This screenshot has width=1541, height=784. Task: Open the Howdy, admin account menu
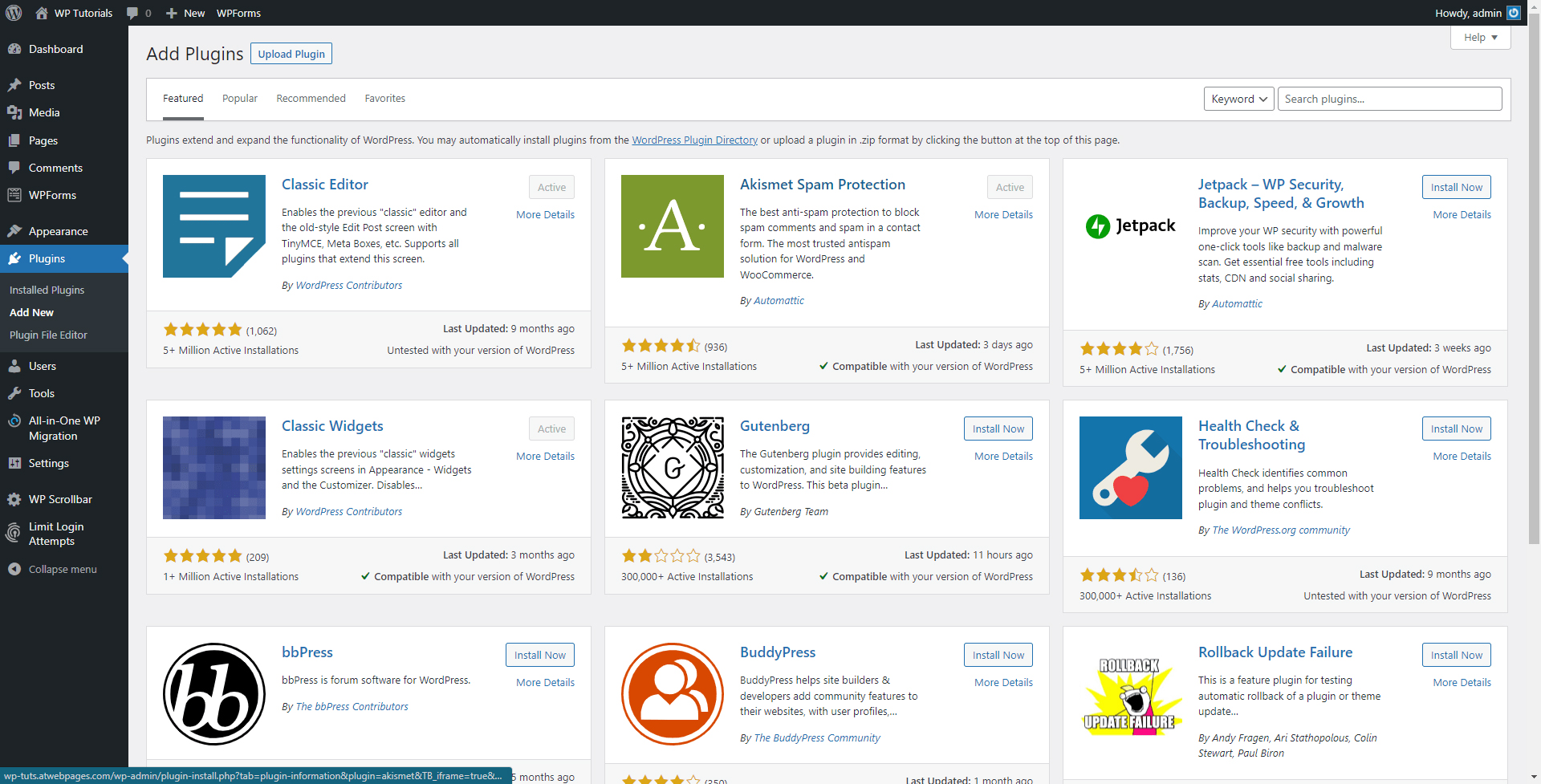point(1476,13)
